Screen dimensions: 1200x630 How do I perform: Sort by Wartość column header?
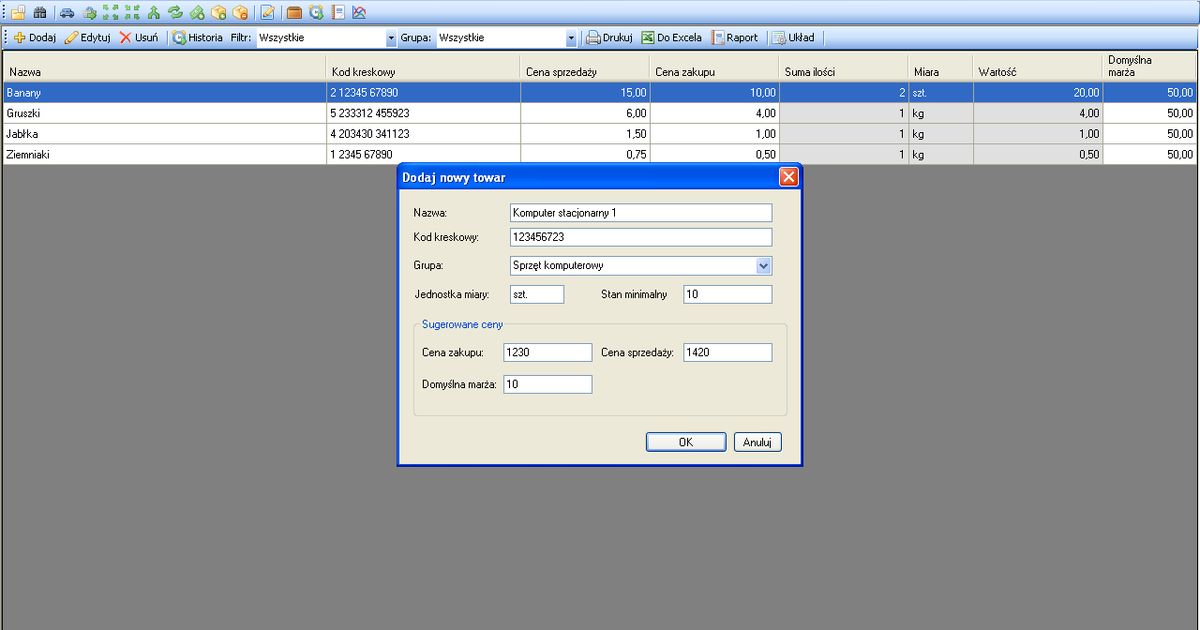[1037, 67]
